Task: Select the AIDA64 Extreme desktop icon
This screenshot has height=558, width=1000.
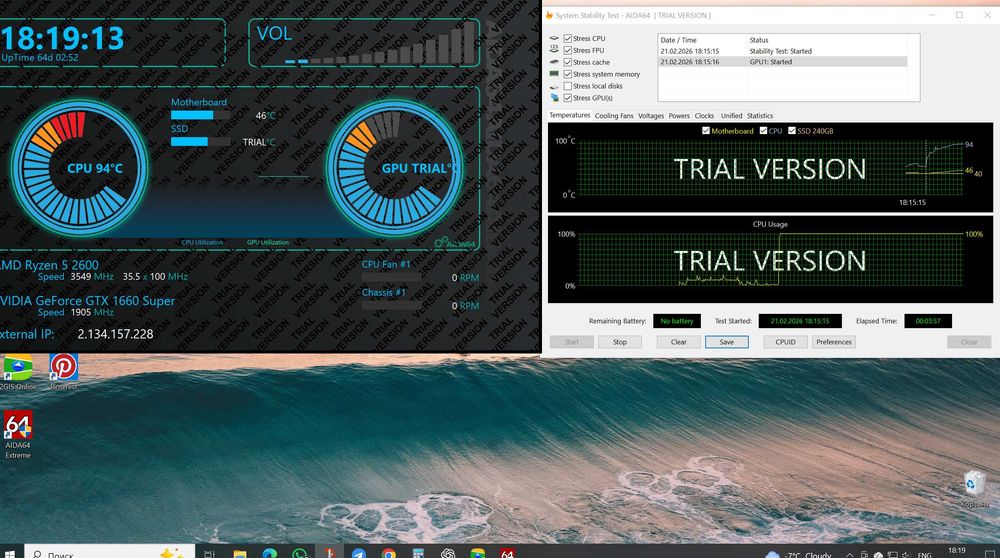Action: click(18, 435)
